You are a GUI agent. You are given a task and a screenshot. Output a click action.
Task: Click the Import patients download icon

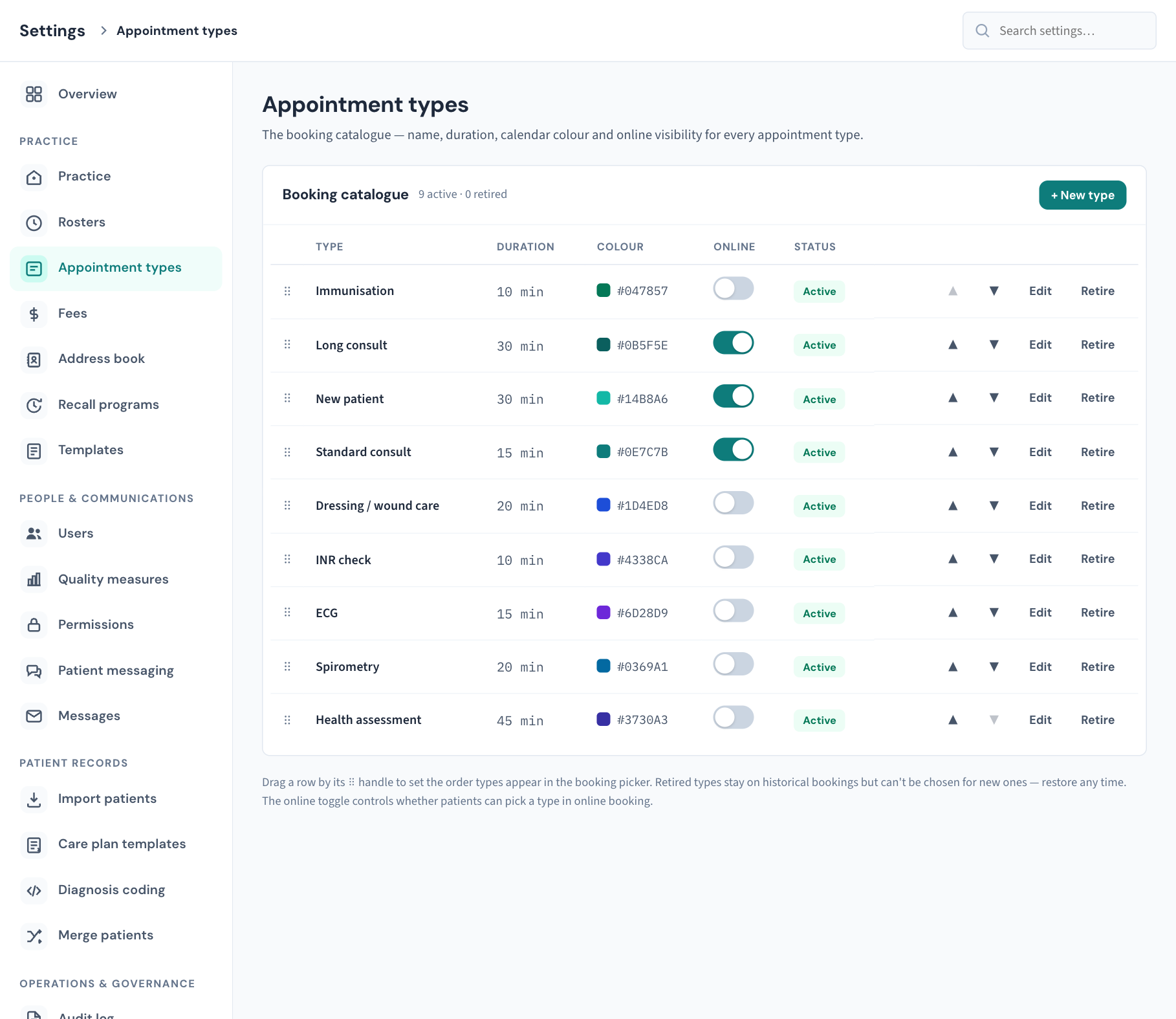coord(34,799)
